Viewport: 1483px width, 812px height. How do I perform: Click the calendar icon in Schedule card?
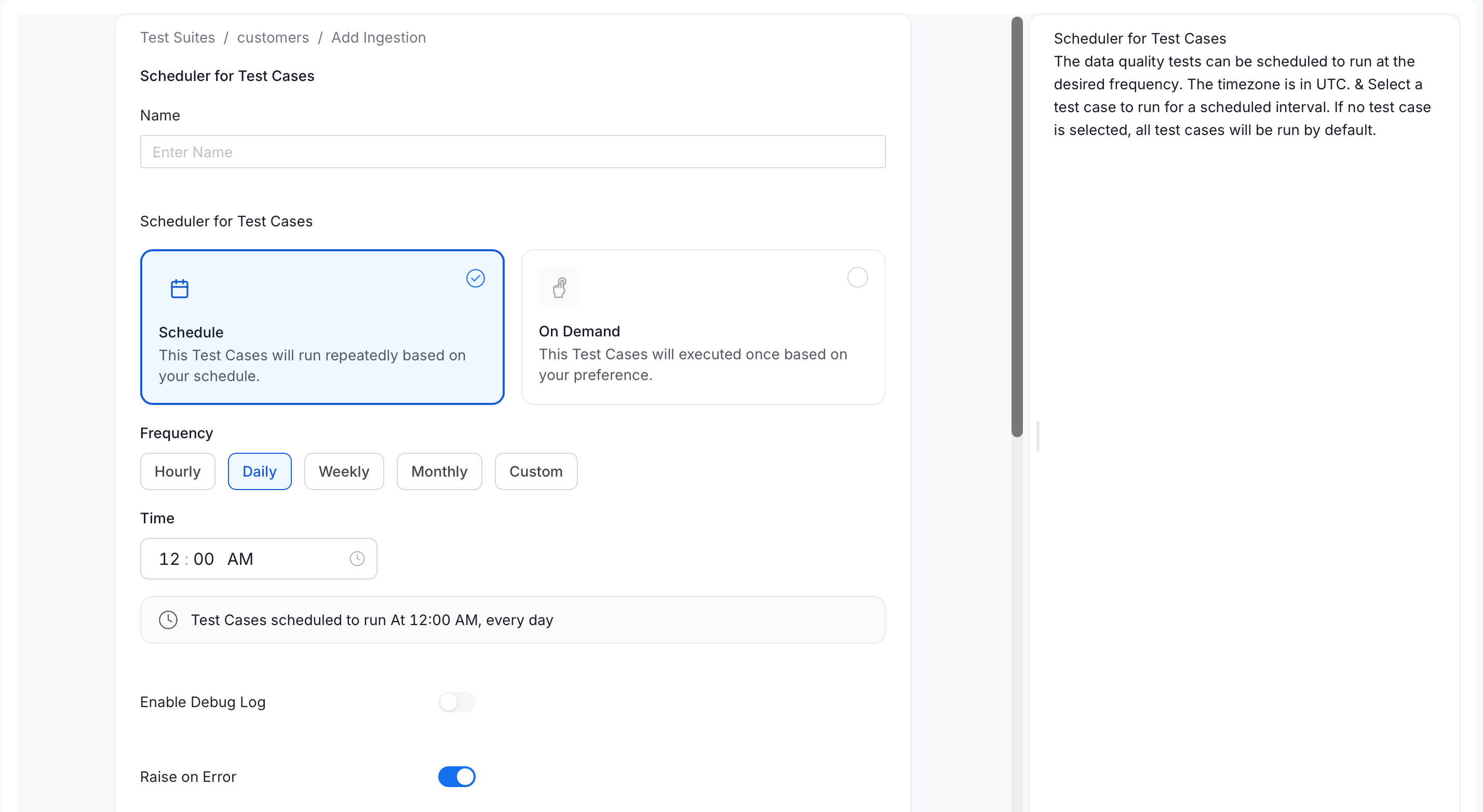180,288
